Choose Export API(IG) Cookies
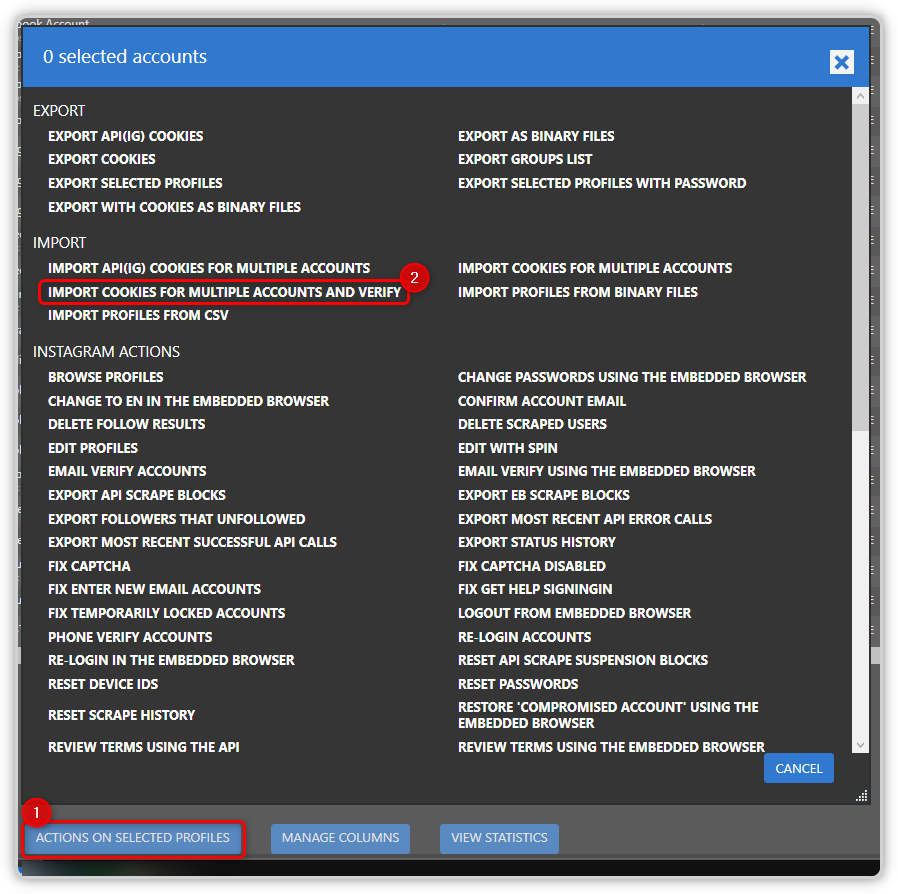Viewport: 898px width, 894px height. click(x=125, y=136)
